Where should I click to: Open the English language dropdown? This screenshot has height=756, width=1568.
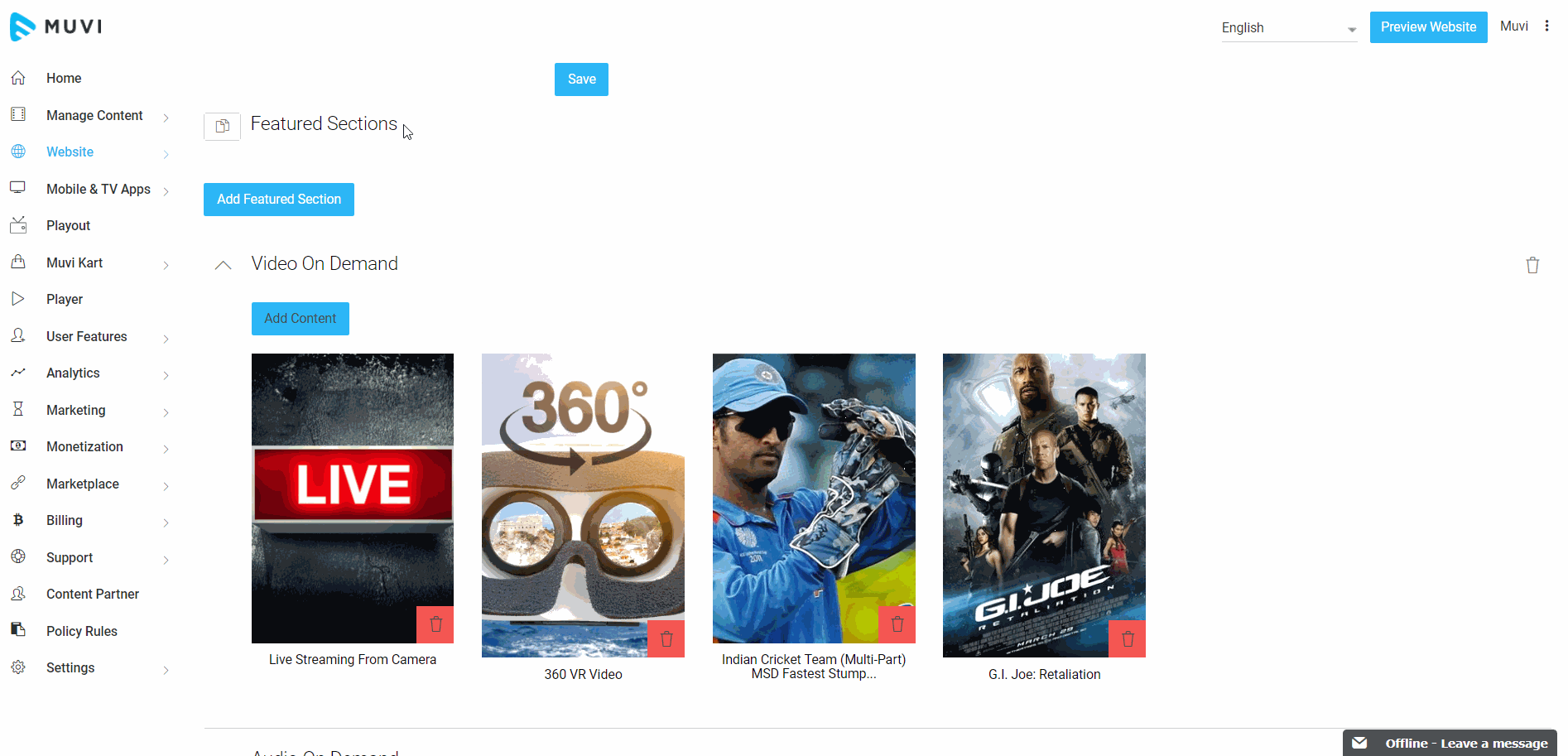pos(1288,28)
